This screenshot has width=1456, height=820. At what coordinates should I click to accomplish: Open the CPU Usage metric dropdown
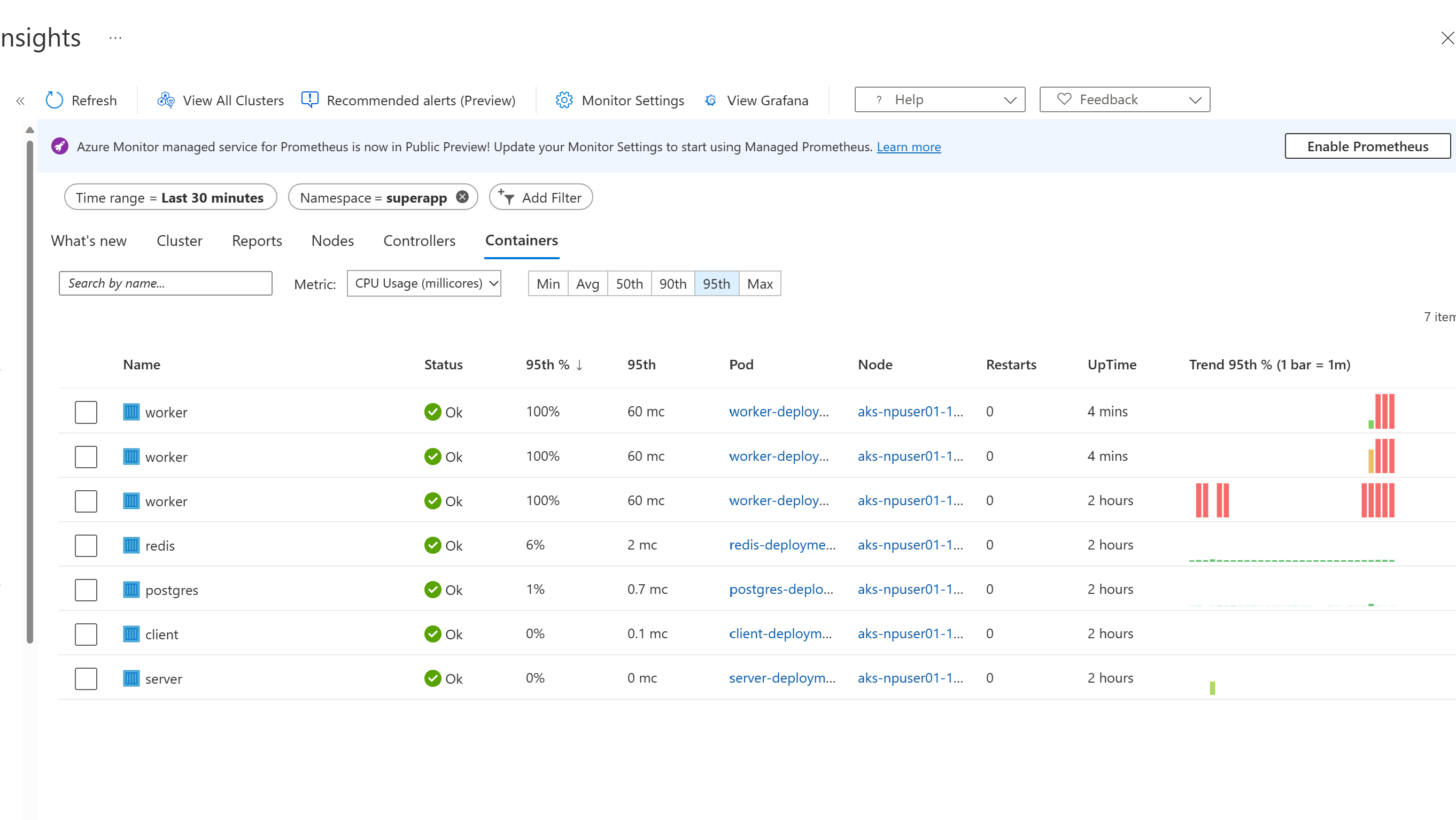point(424,283)
